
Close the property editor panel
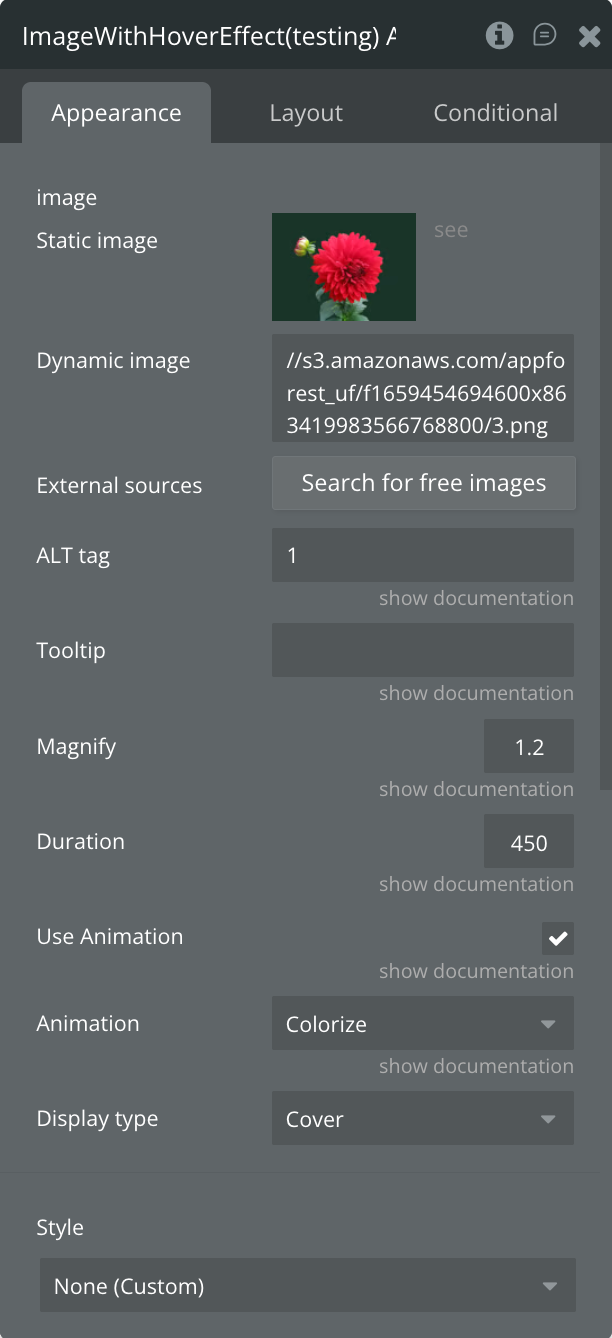click(589, 37)
